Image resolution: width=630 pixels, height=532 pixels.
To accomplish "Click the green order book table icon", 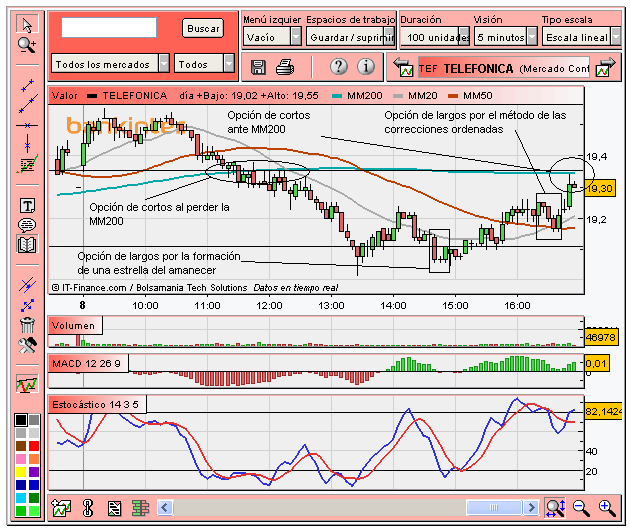I will pyautogui.click(x=140, y=508).
